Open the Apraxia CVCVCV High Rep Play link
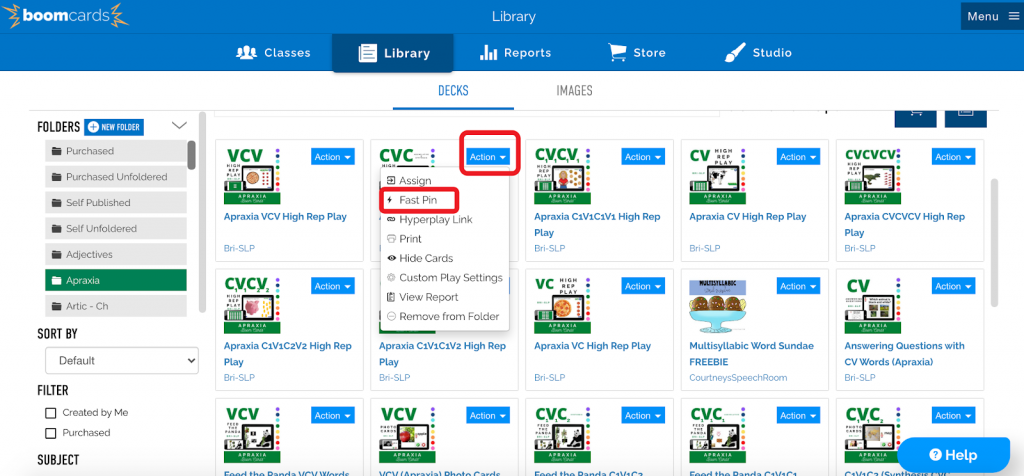Viewport: 1024px width, 476px height. pos(904,225)
